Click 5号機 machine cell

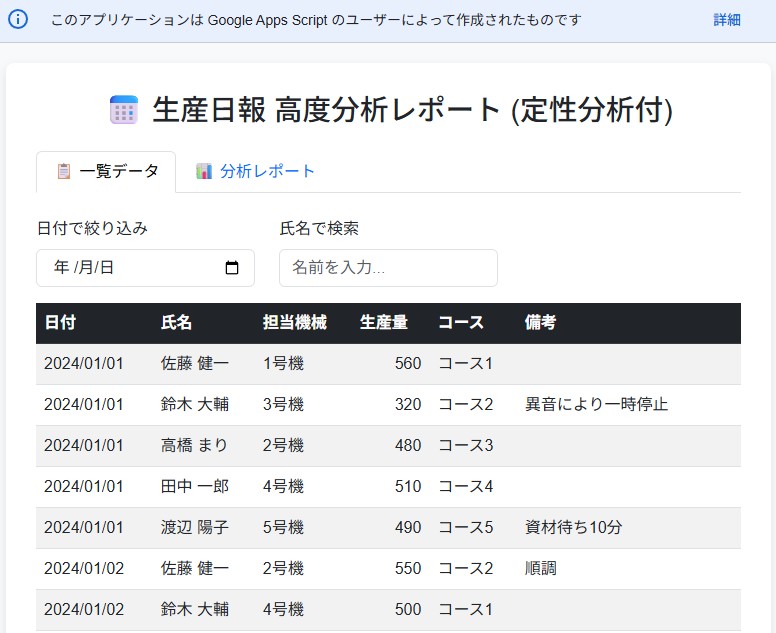click(283, 528)
